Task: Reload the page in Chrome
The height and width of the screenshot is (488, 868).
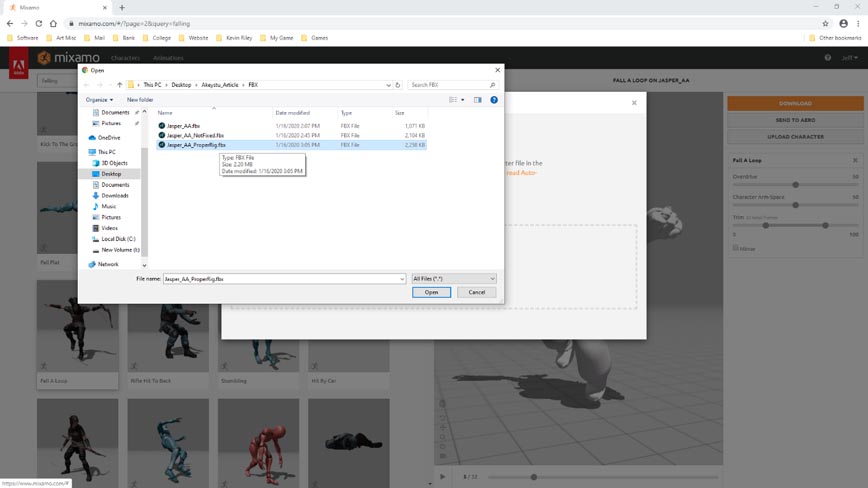Action: tap(39, 24)
